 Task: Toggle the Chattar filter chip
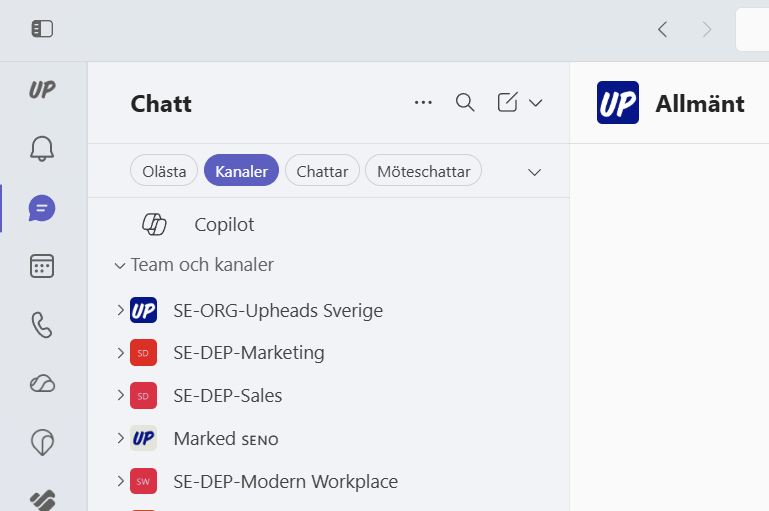[322, 171]
